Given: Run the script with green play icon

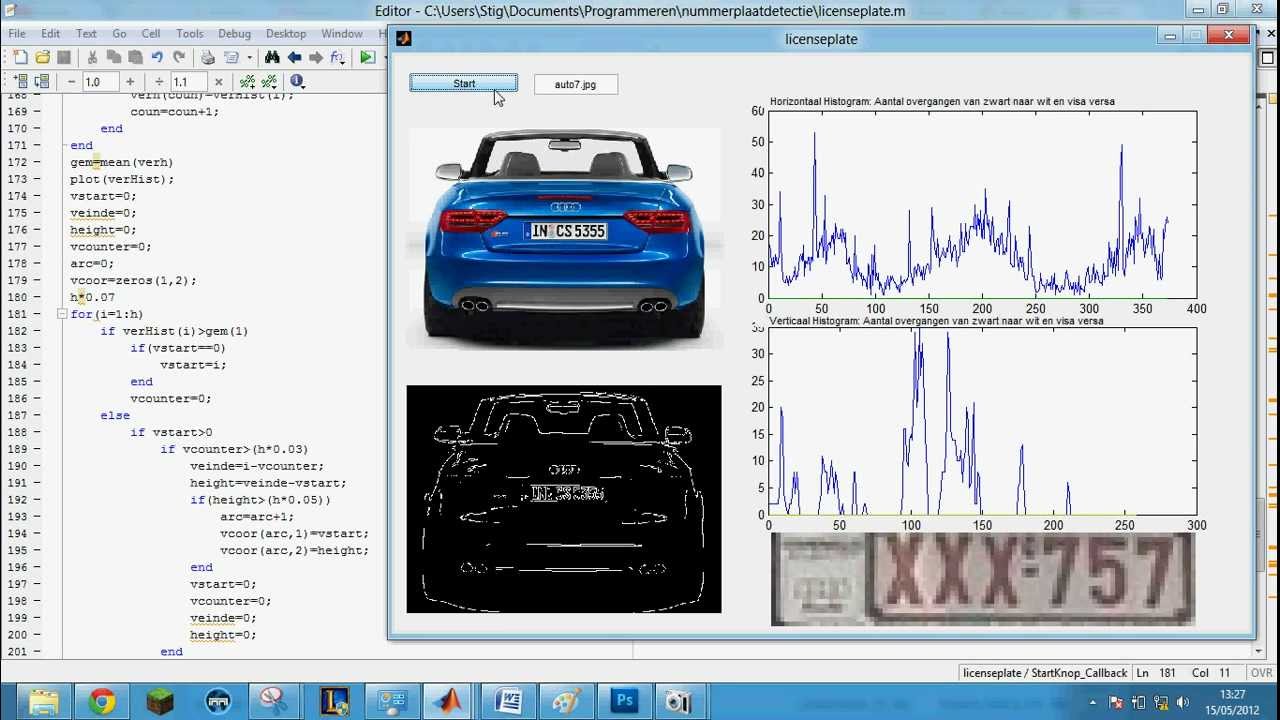Looking at the screenshot, I should point(367,58).
